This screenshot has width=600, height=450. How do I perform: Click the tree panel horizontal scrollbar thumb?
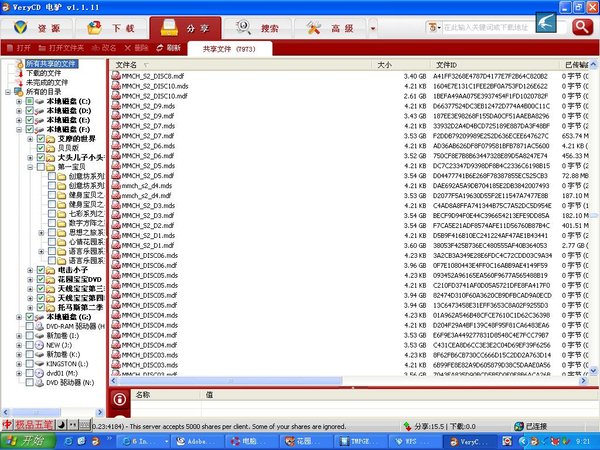(x=36, y=412)
